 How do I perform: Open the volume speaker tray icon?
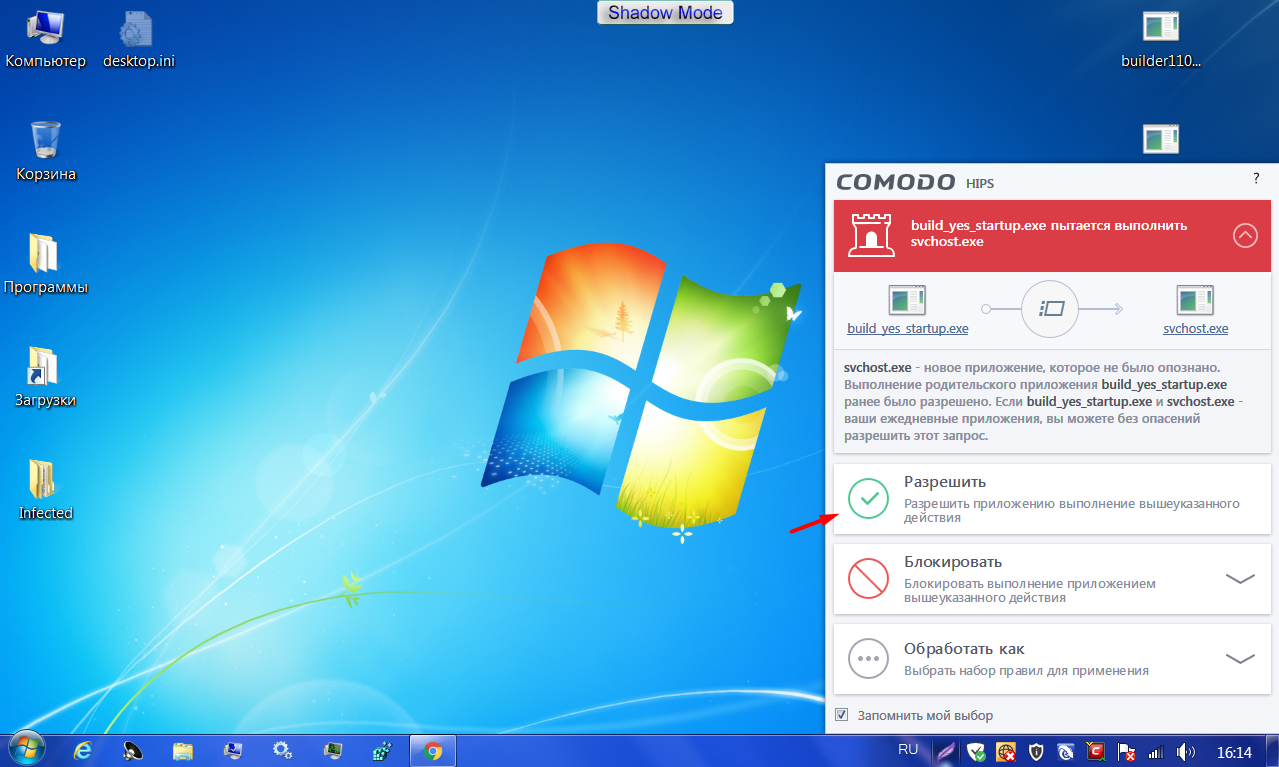point(1186,751)
